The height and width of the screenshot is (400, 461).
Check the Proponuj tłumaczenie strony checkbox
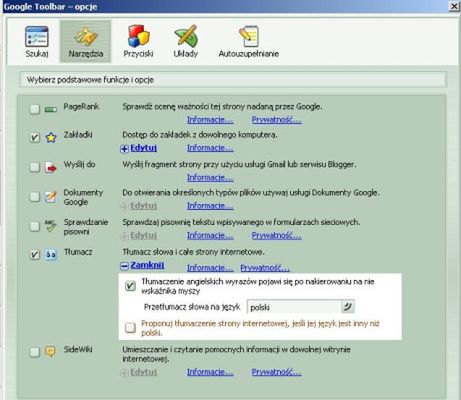(130, 327)
